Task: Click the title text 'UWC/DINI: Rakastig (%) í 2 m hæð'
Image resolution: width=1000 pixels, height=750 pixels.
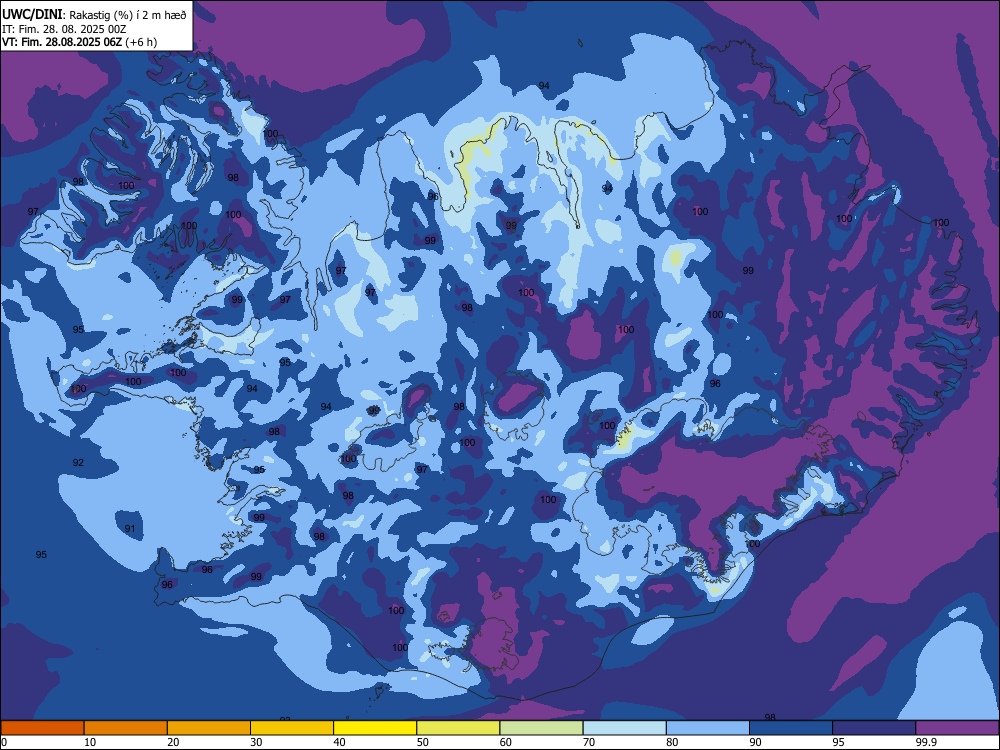Action: pos(94,15)
